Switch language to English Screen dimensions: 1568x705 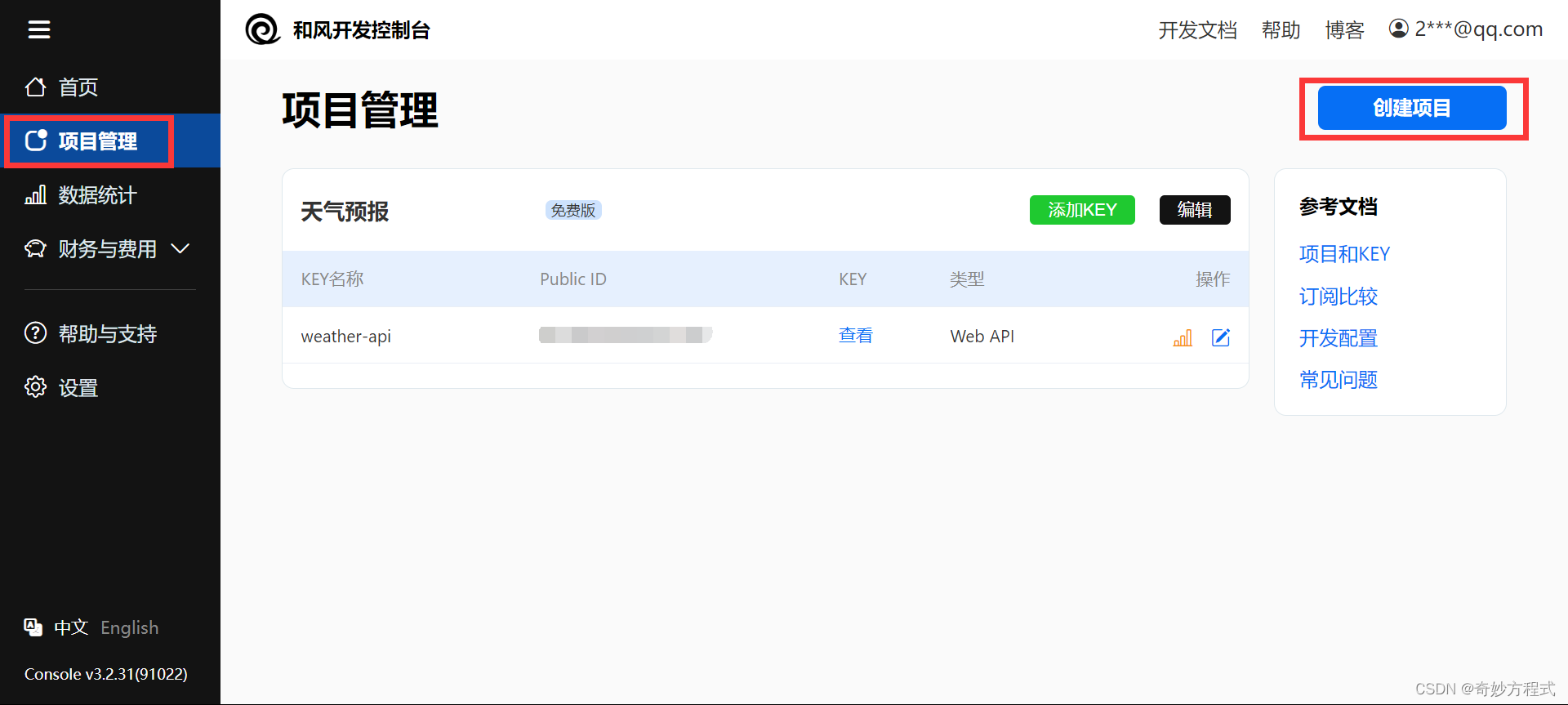tap(130, 627)
